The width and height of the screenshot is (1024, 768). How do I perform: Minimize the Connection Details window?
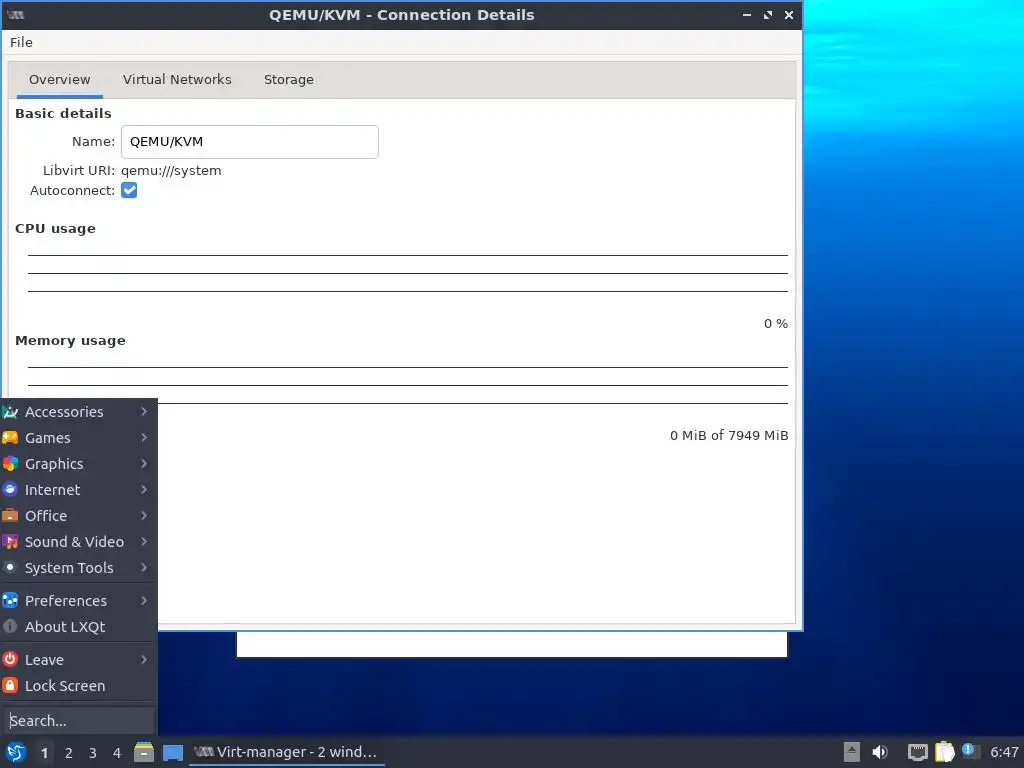[x=746, y=14]
